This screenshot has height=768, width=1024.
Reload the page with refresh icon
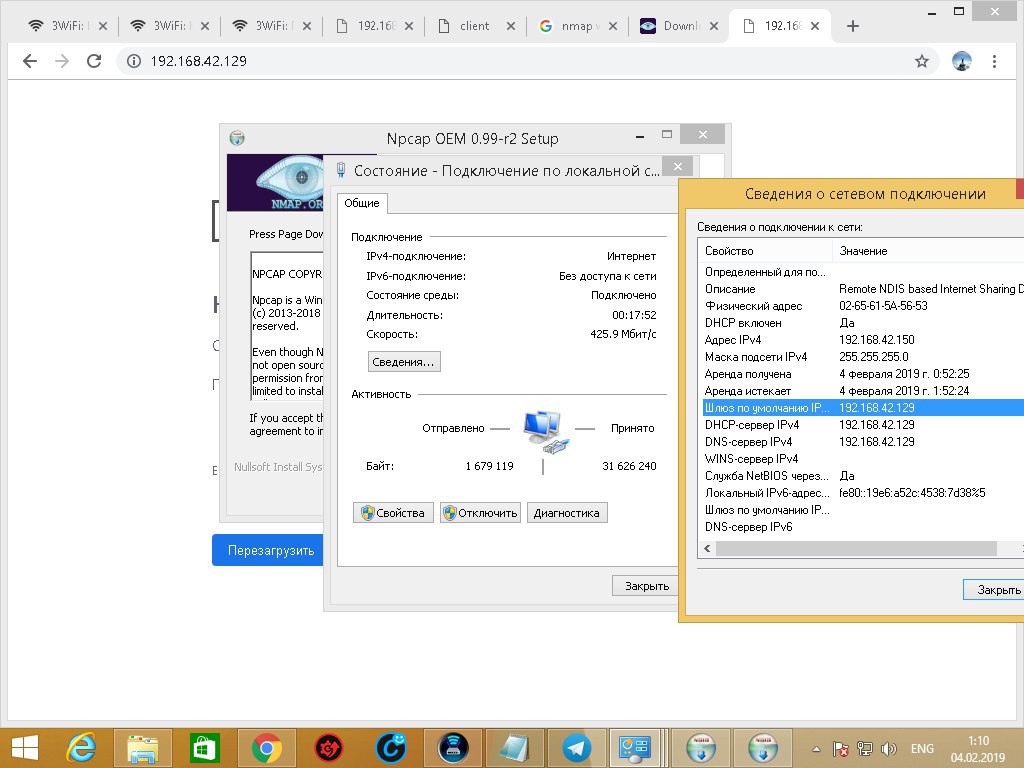click(x=94, y=61)
